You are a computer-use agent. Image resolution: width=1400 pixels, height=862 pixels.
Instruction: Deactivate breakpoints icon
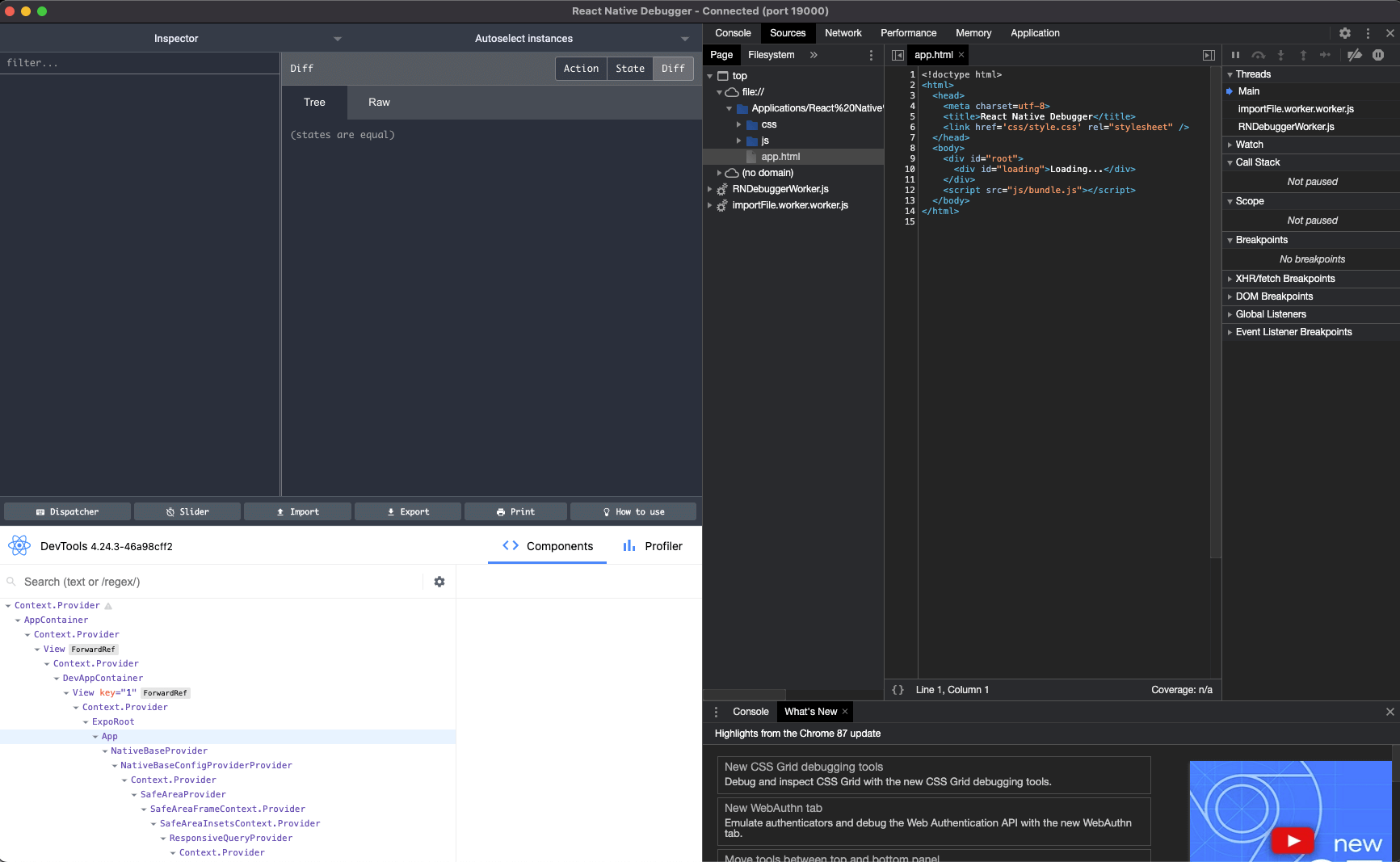[1355, 55]
